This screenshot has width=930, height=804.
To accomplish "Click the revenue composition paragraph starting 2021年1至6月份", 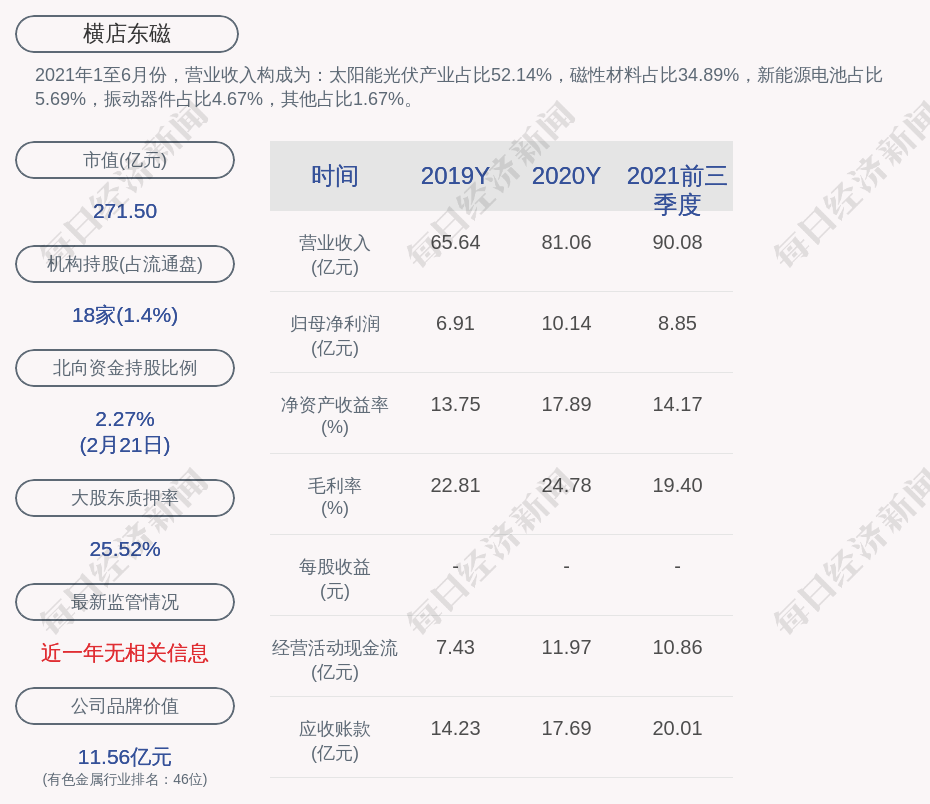I will [458, 87].
